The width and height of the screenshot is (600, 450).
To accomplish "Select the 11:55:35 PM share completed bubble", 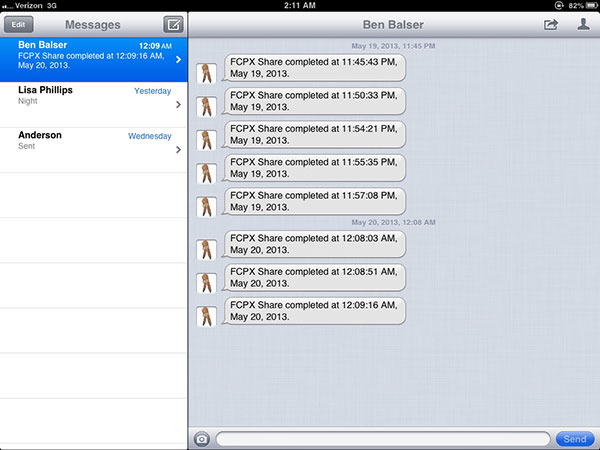I will pos(314,168).
